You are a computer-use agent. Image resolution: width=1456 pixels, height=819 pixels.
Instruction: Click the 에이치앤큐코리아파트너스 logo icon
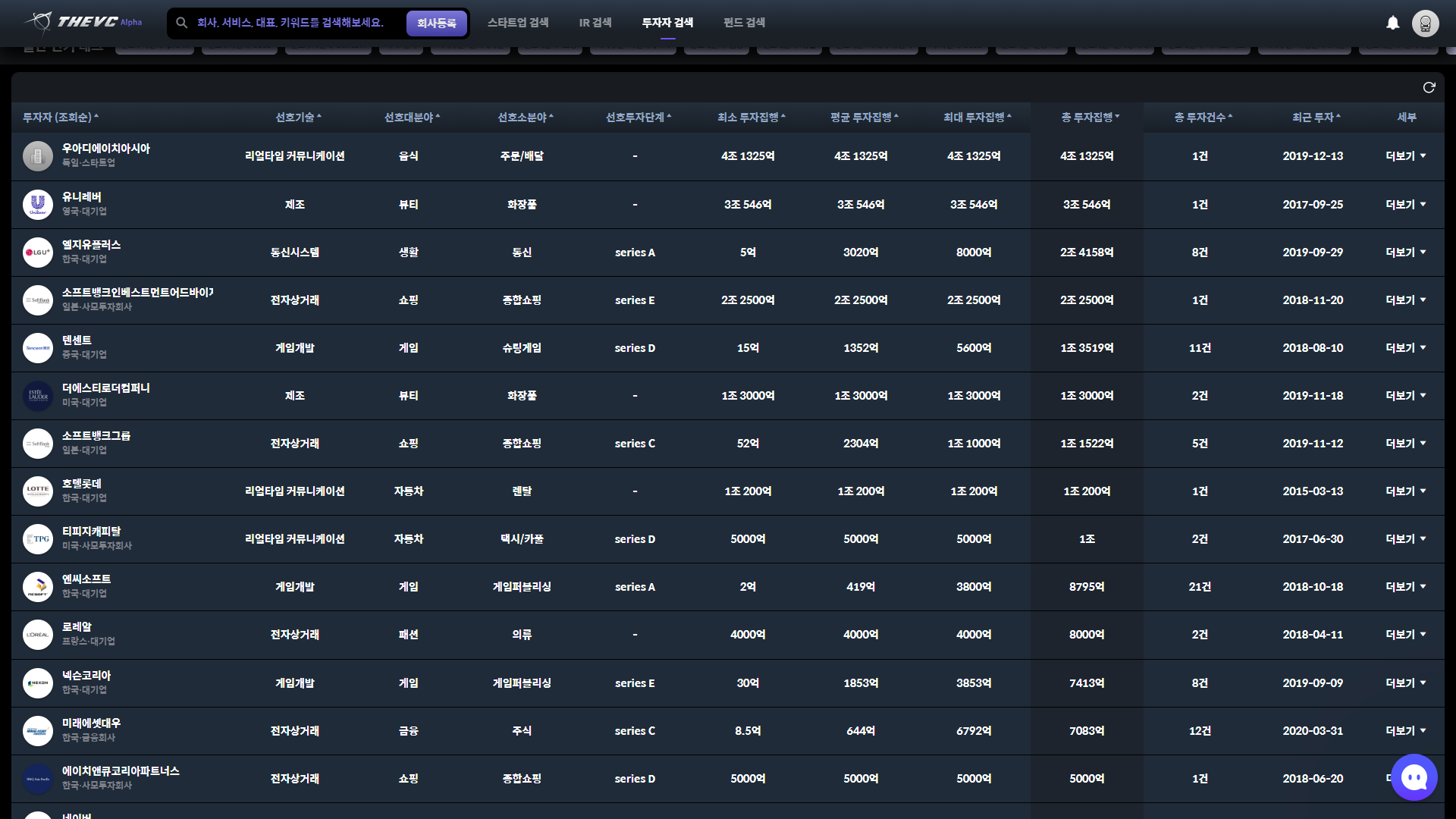pos(38,779)
